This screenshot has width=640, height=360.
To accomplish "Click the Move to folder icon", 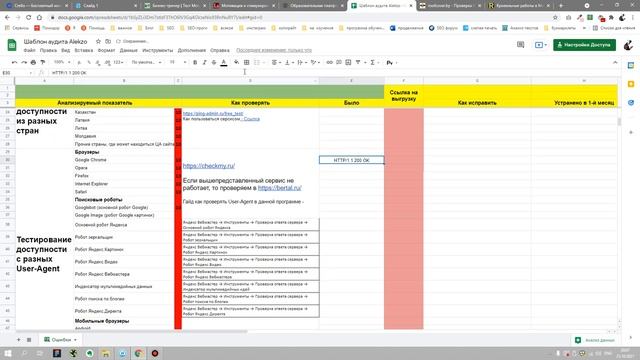I will click(x=108, y=42).
